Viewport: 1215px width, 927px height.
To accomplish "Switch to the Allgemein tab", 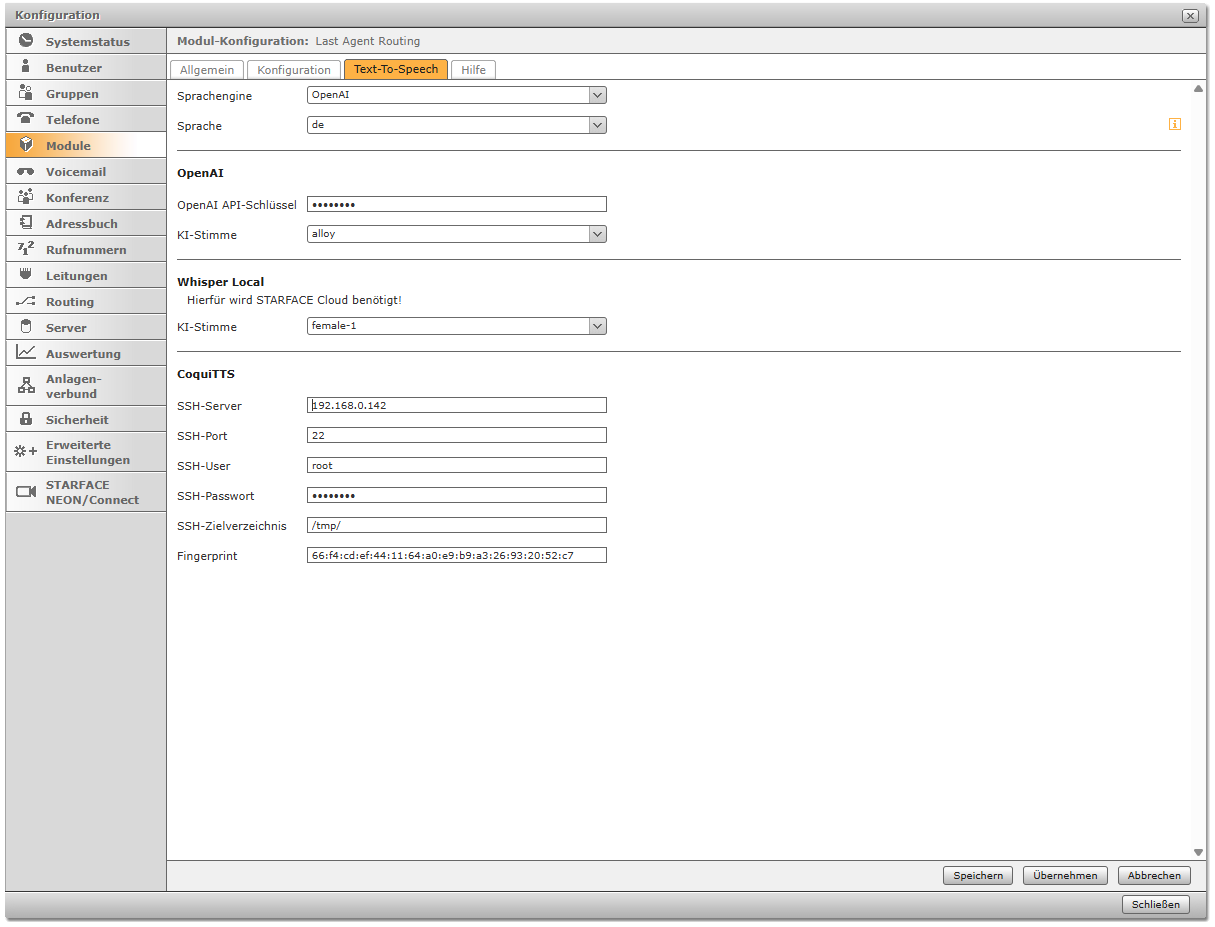I will click(207, 70).
